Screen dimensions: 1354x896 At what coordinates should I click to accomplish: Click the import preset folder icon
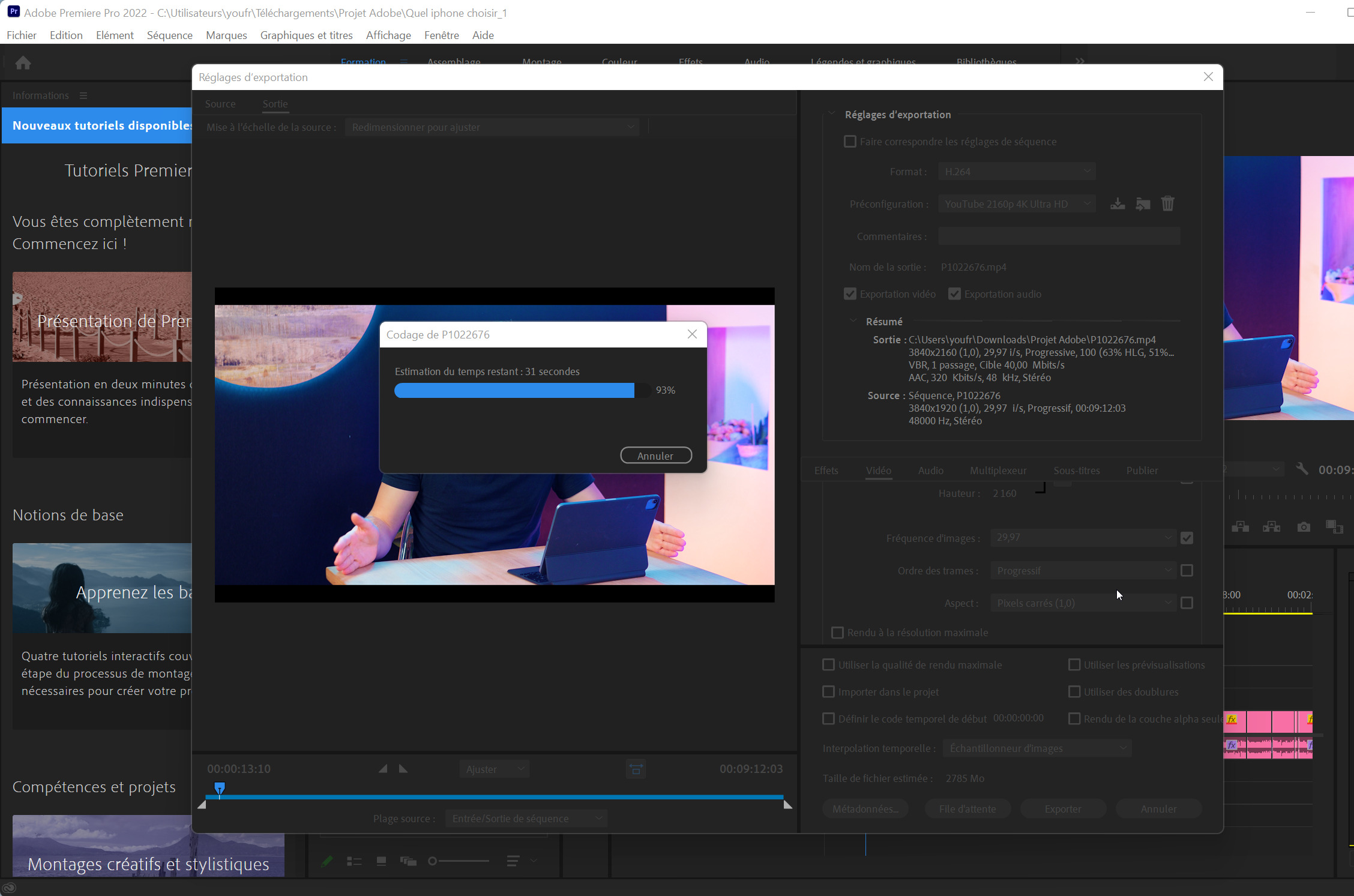(1143, 204)
